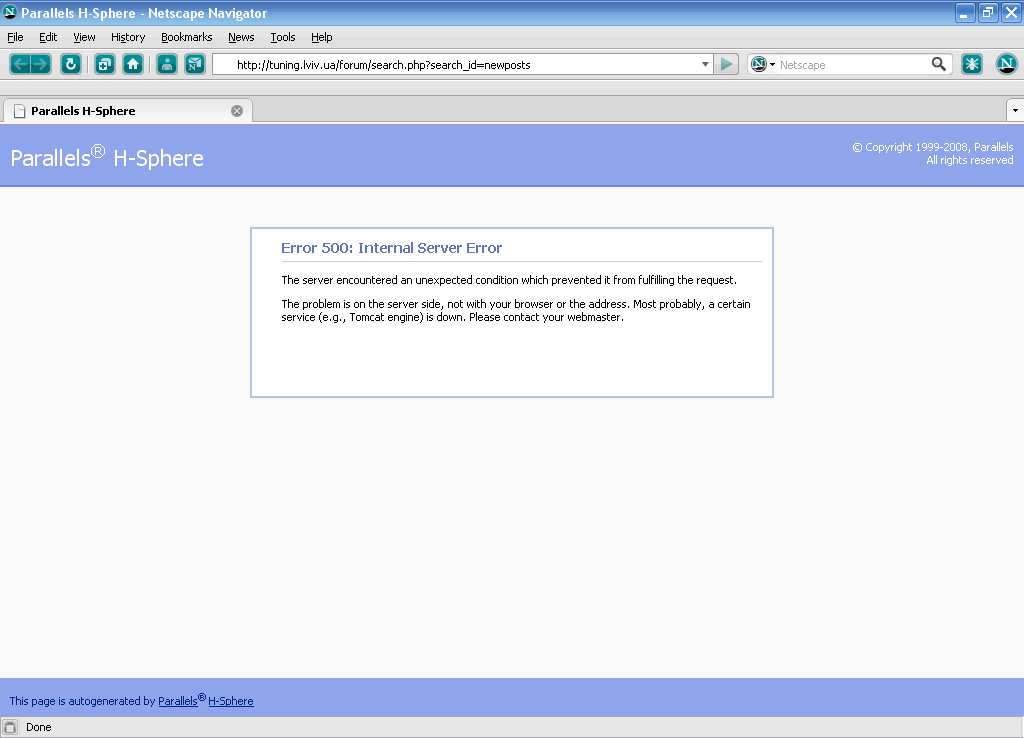This screenshot has width=1024, height=738.
Task: Click the Netscape N throbber logo
Action: click(x=1006, y=64)
